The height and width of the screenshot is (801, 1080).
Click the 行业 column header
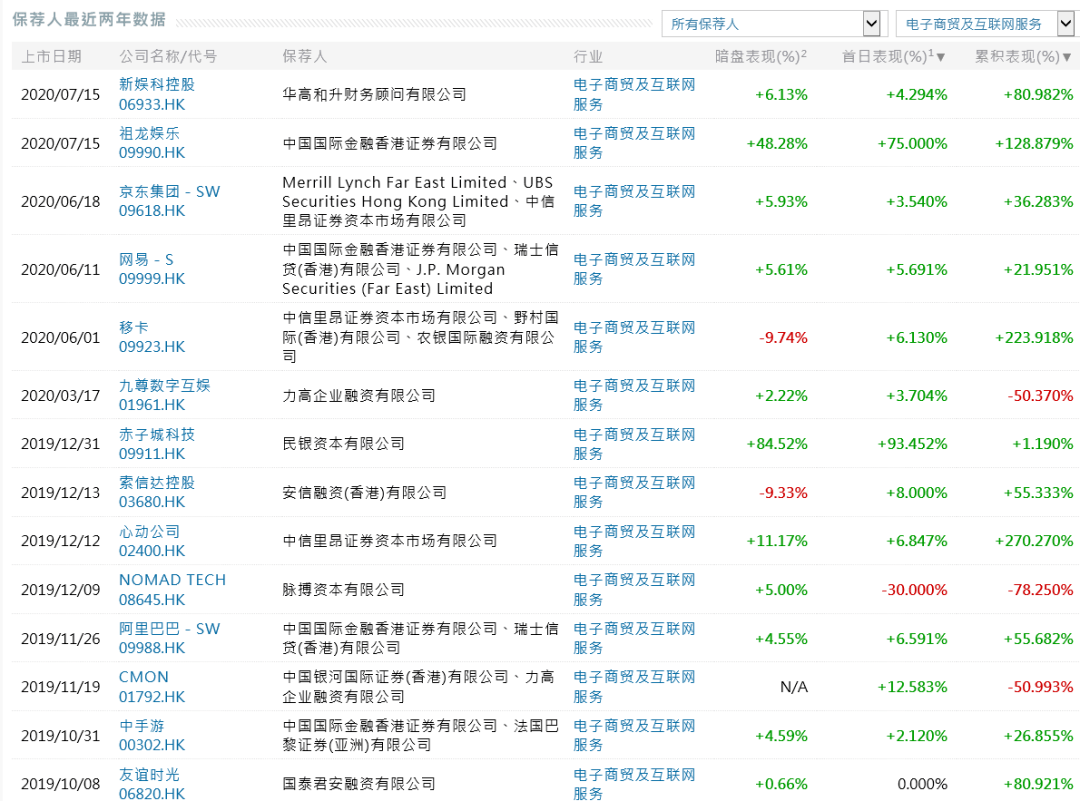coord(588,56)
